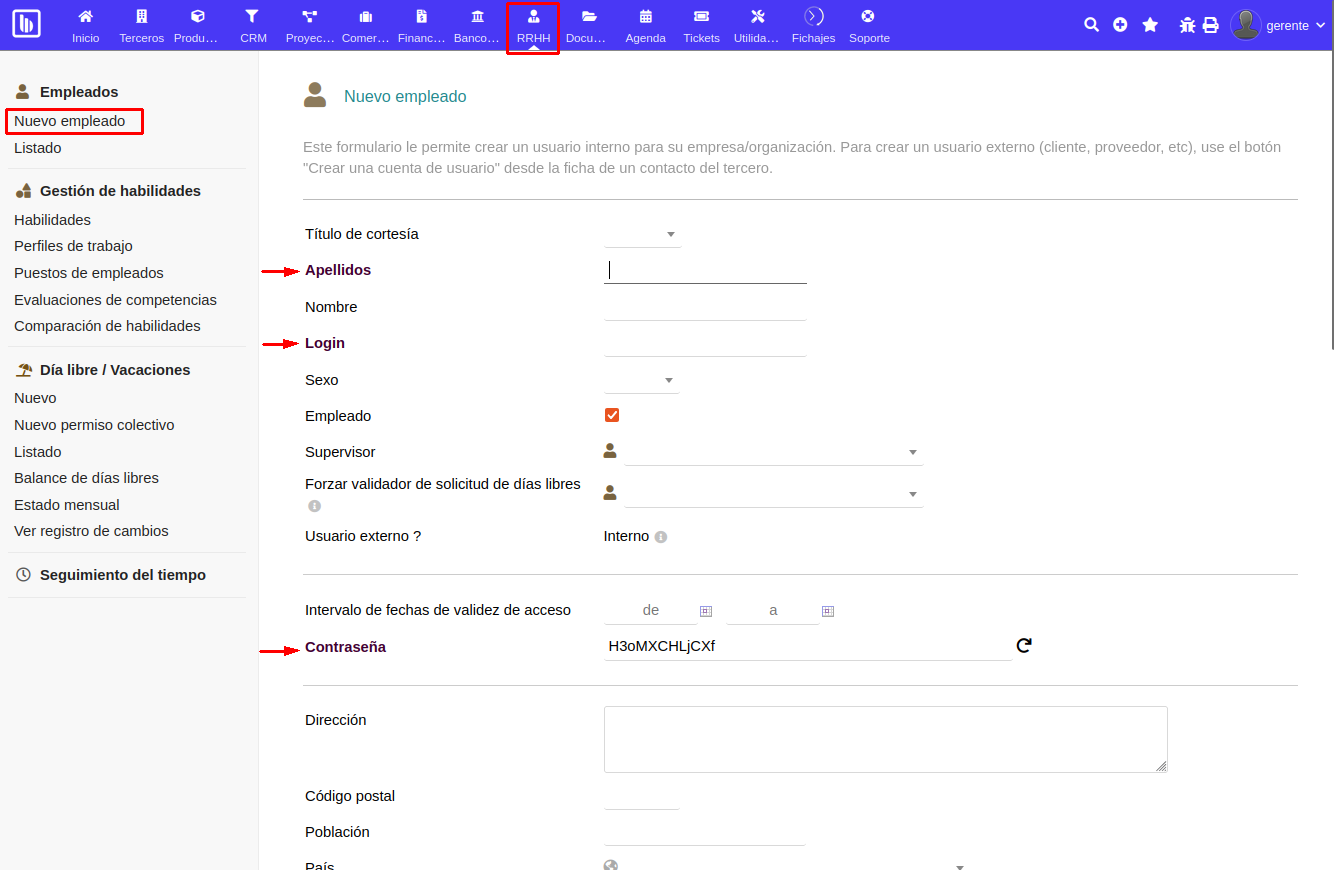Open calendar picker for start validity date
Viewport: 1334px width, 870px height.
point(705,611)
